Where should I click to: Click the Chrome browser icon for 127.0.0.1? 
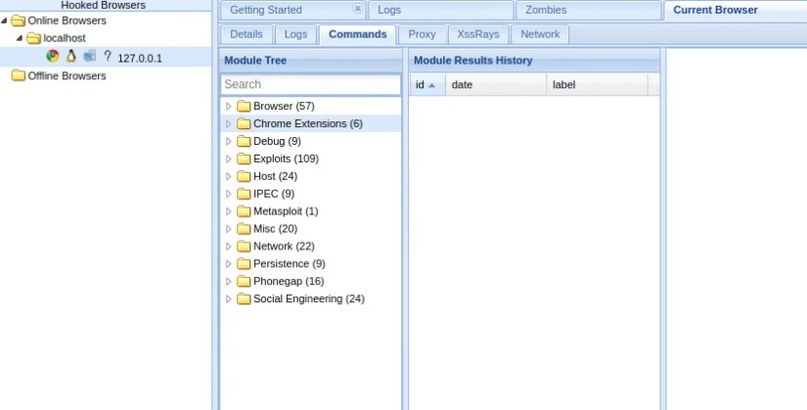tap(52, 56)
